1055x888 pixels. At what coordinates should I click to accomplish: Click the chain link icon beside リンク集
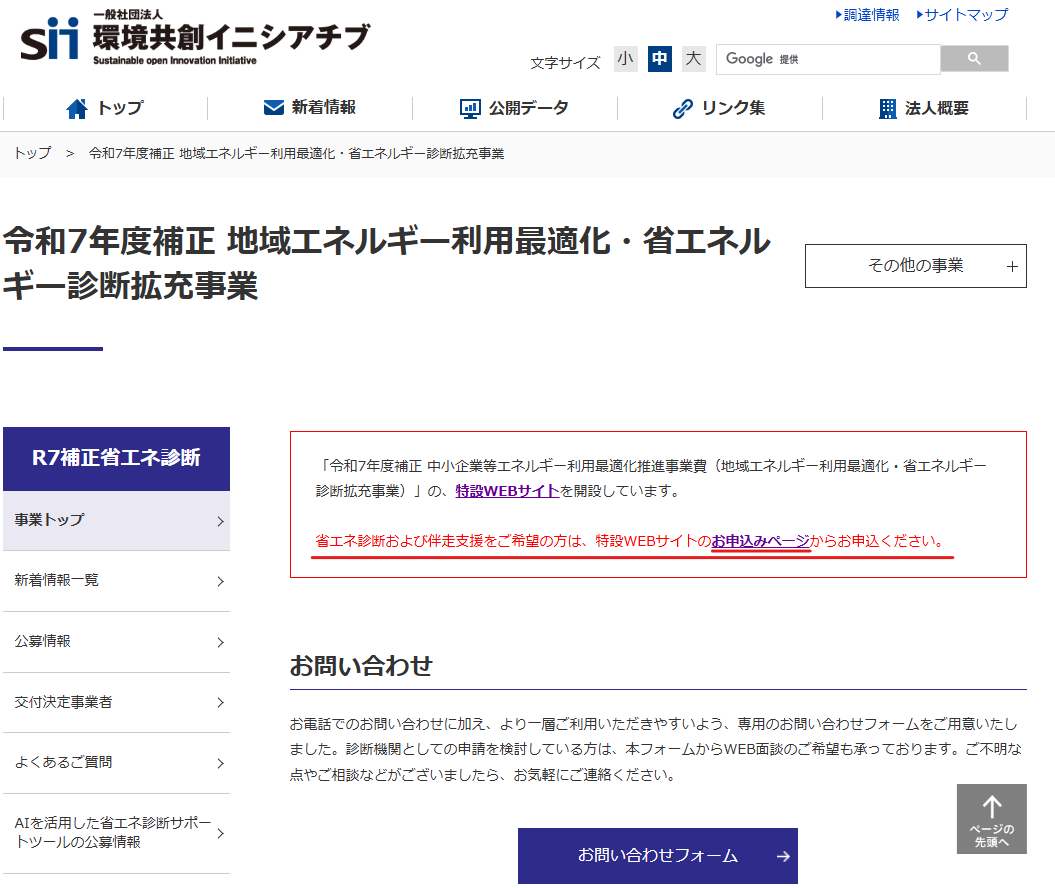[x=683, y=108]
